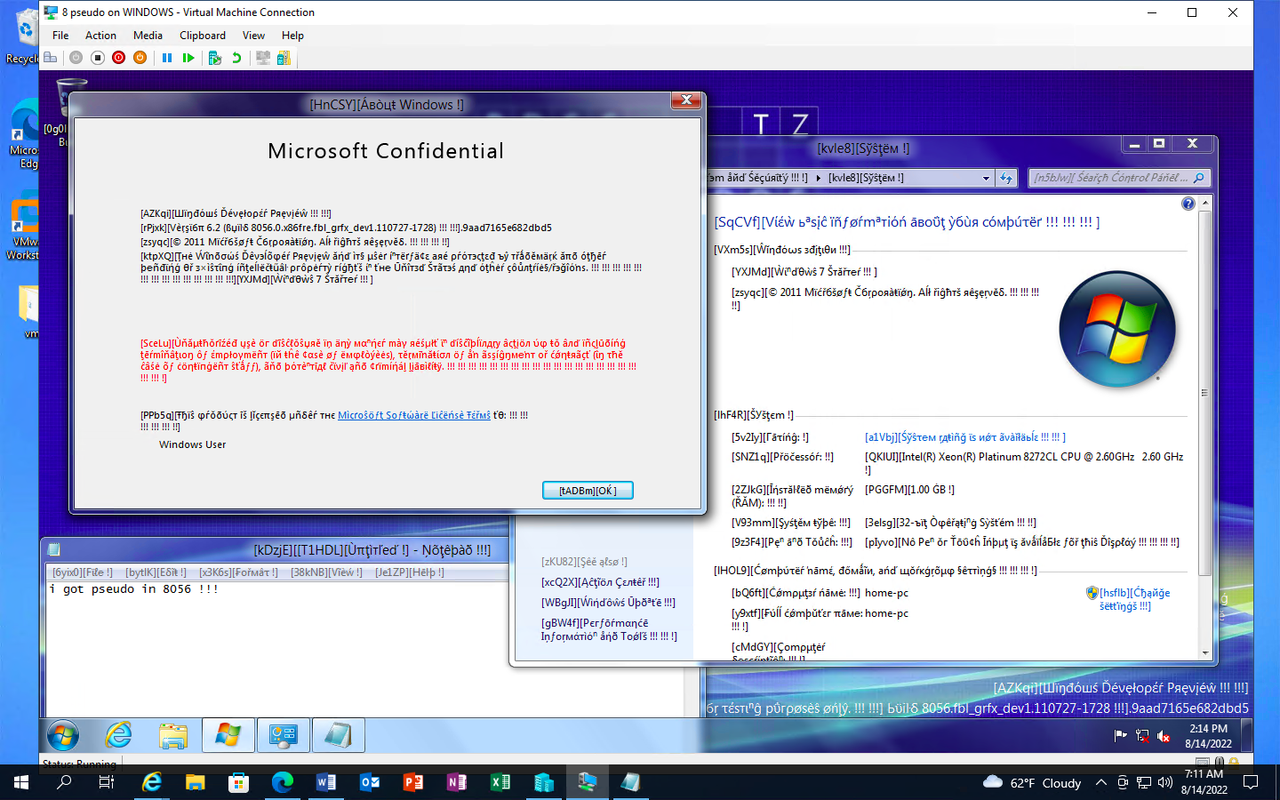Open the address bar dropdown in the System window

click(986, 178)
